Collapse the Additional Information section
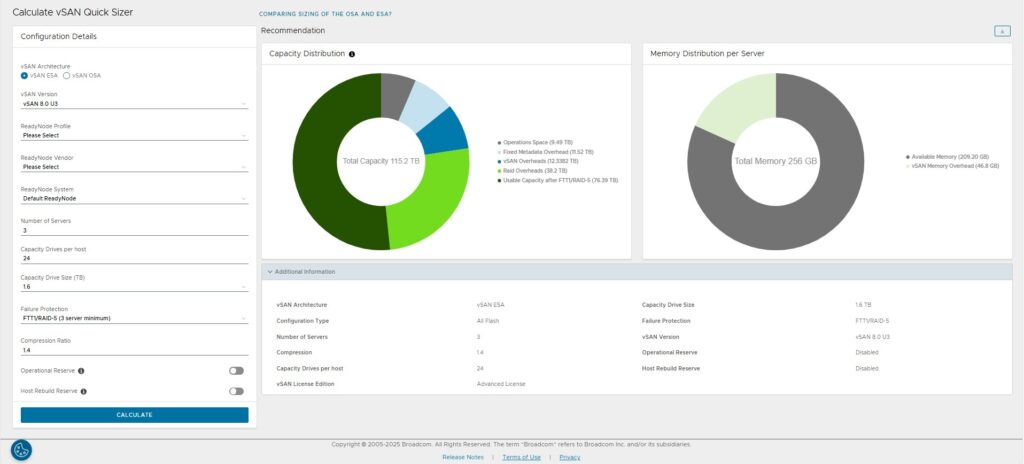 coord(637,271)
